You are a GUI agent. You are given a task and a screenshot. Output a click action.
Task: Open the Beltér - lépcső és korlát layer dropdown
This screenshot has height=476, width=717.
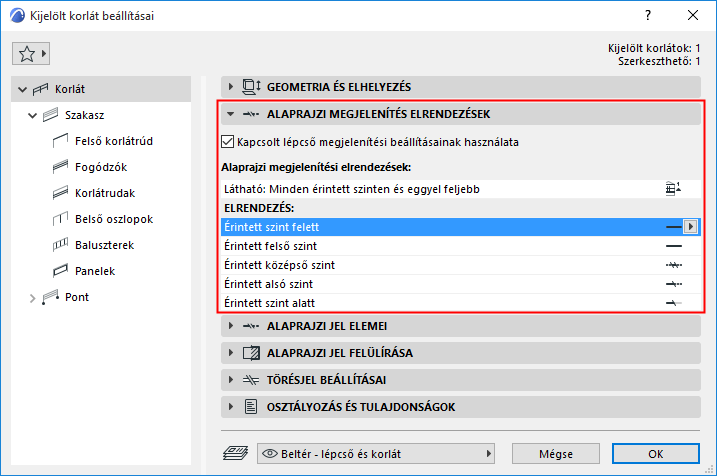(376, 454)
